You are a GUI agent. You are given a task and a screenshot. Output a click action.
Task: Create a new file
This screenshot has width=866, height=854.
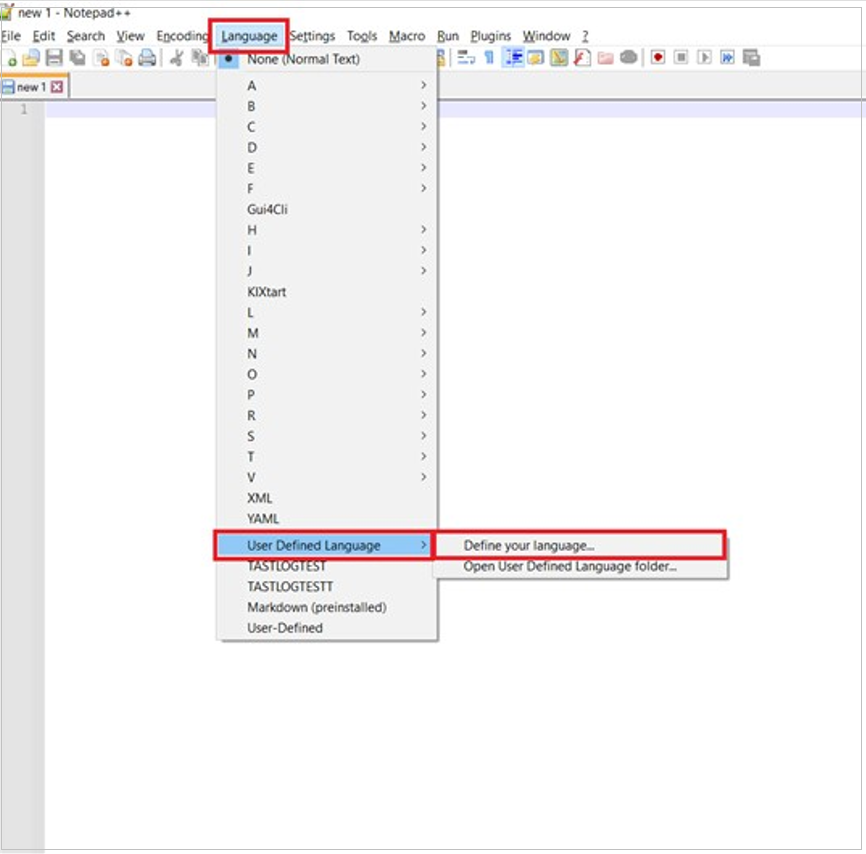point(10,57)
